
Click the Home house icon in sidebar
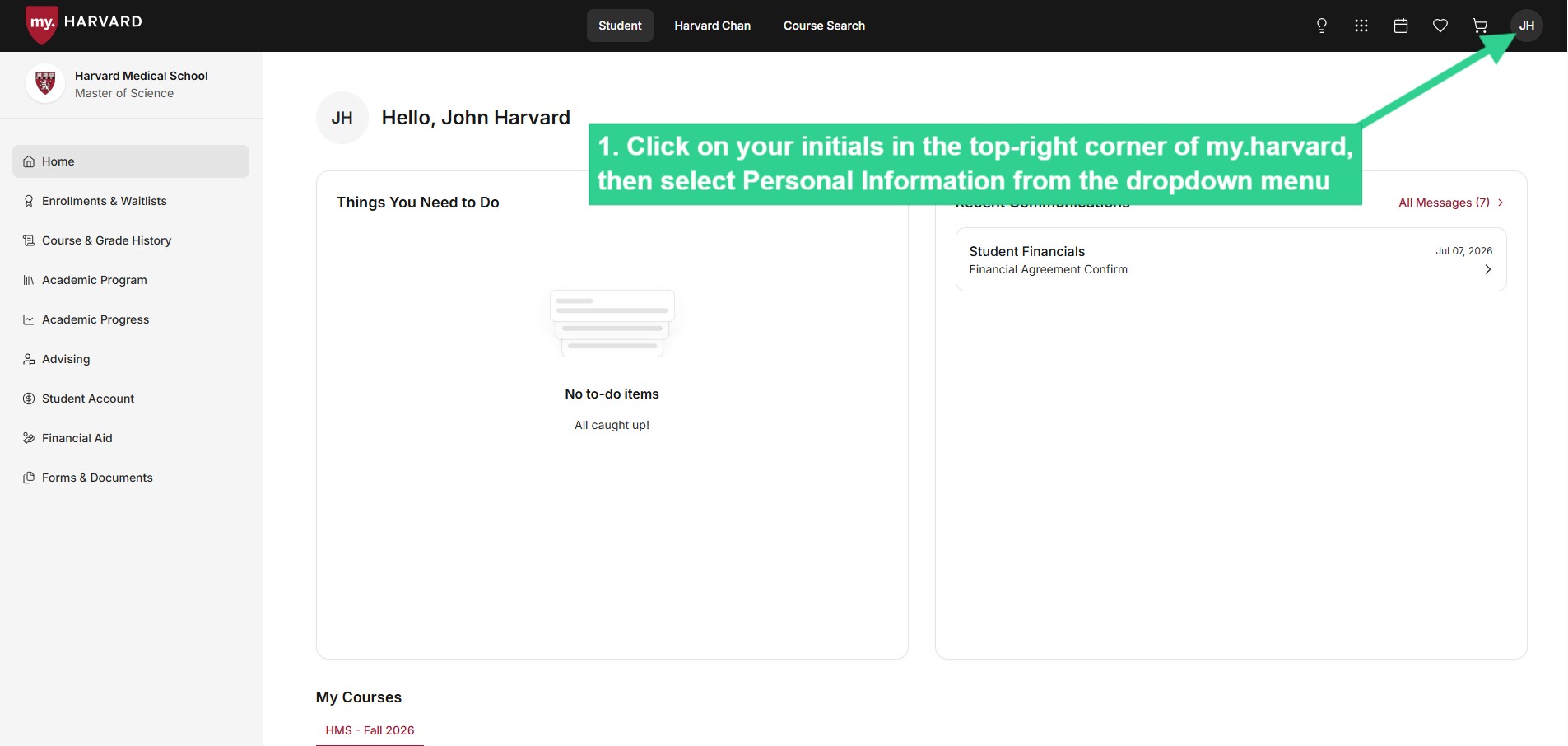(x=29, y=161)
